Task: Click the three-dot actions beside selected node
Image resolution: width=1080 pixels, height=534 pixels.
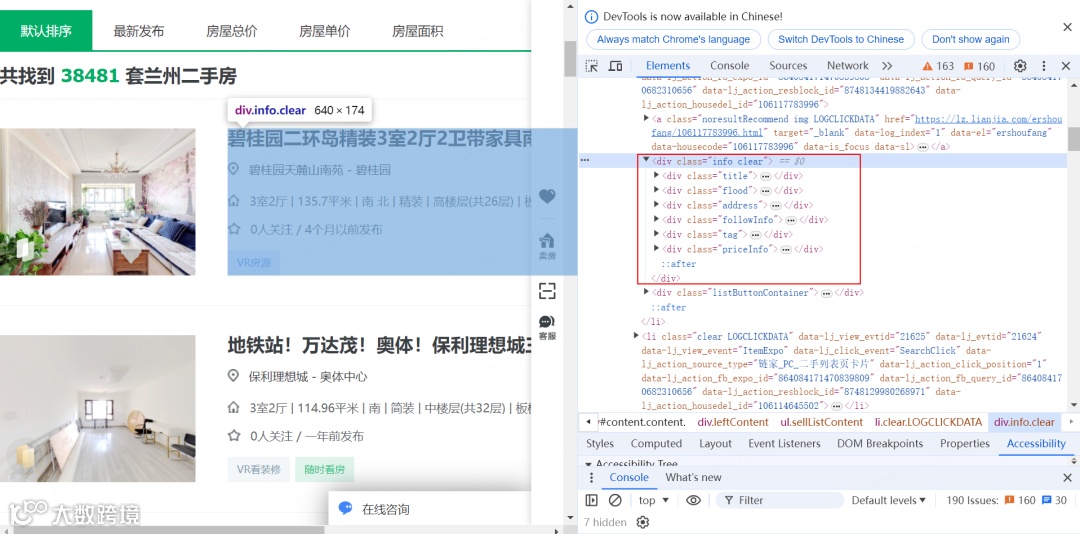Action: click(585, 161)
